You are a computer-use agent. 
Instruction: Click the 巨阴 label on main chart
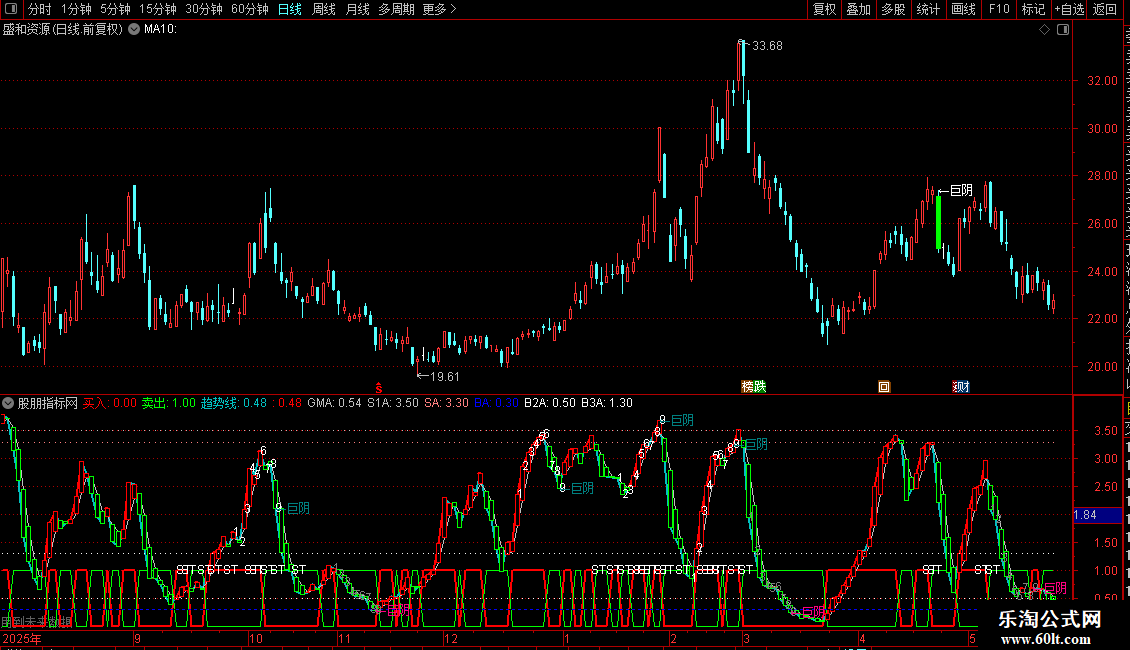(x=961, y=190)
